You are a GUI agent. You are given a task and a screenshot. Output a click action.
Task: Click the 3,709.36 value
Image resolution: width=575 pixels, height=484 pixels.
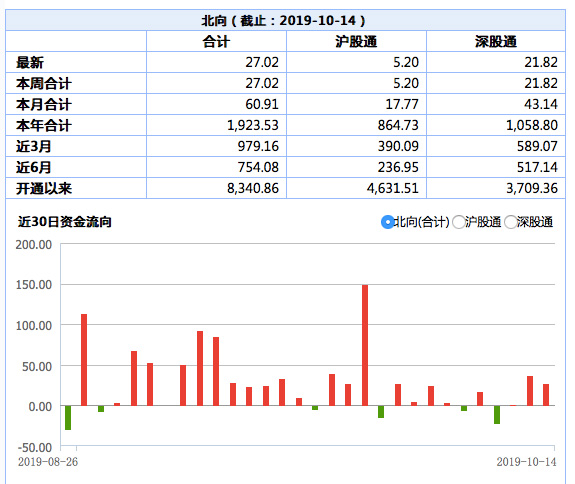[x=532, y=188]
